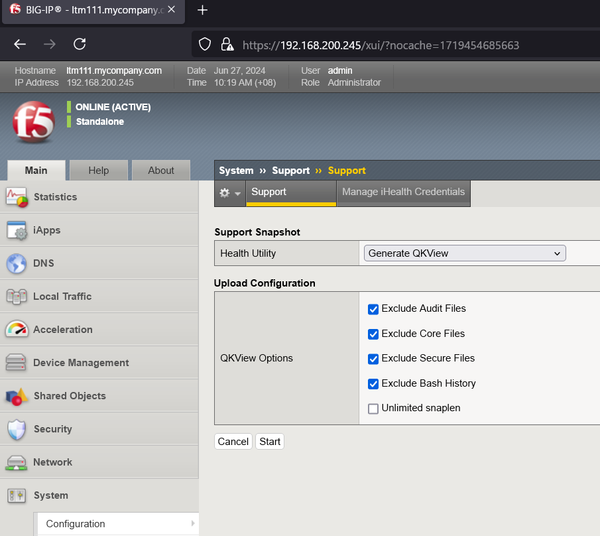Click the Security shield icon
600x536 pixels.
point(17,429)
